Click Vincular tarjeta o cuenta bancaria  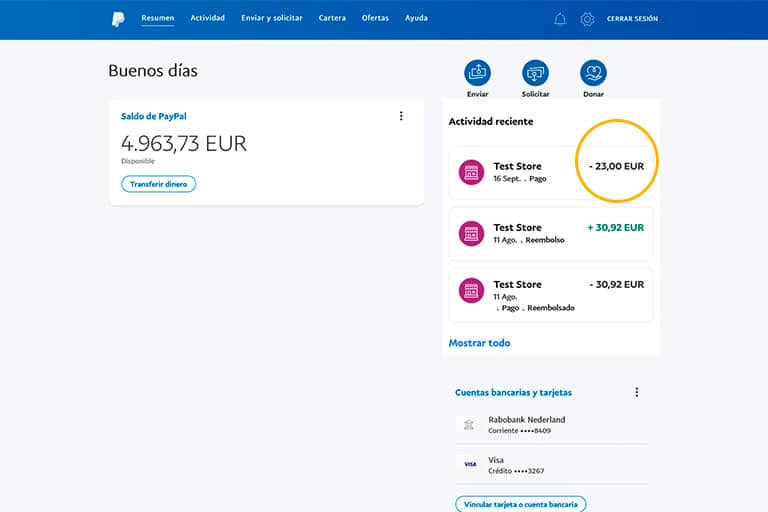tap(521, 504)
